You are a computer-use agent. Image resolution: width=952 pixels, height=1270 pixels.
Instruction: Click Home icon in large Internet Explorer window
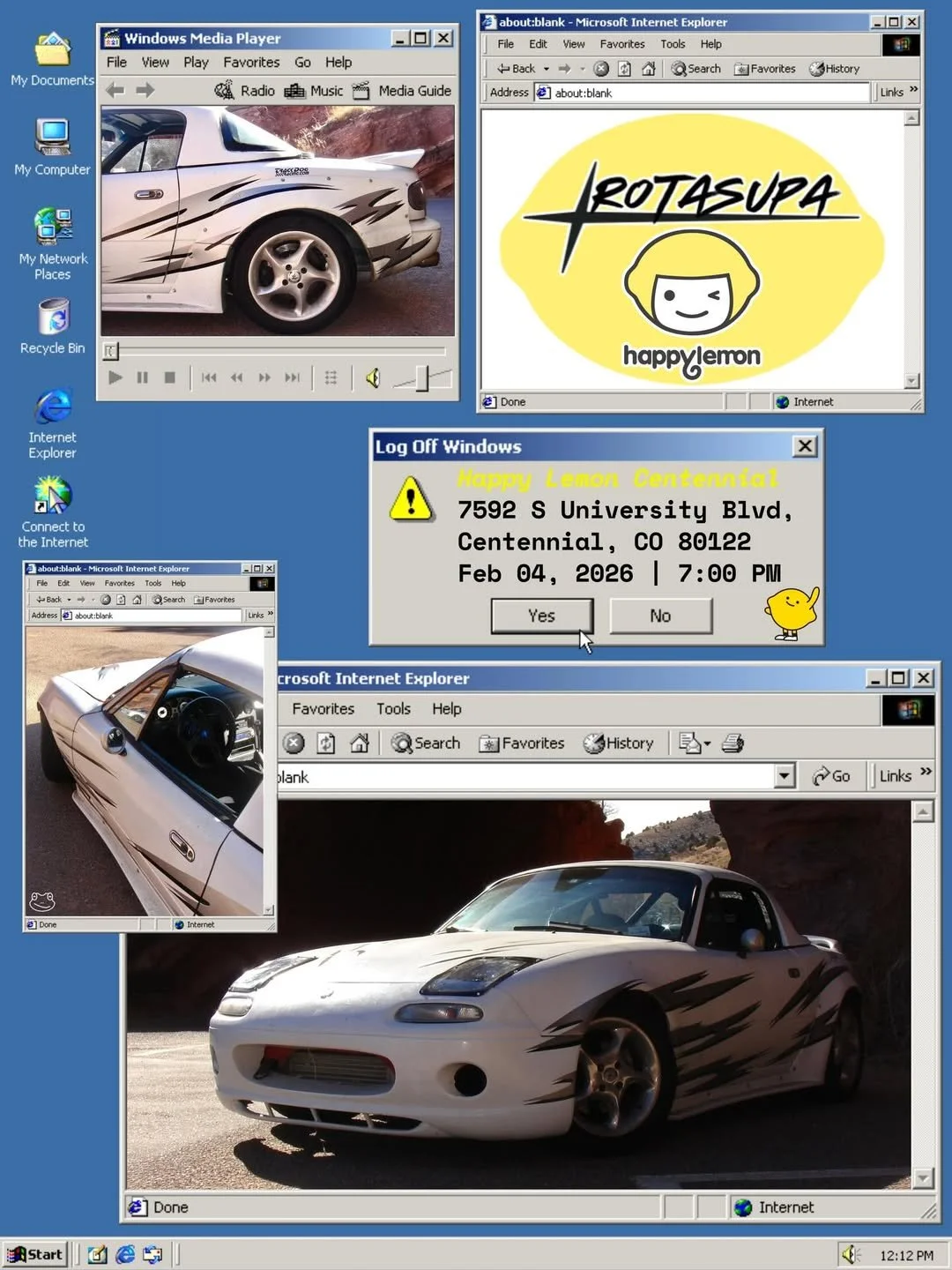pyautogui.click(x=359, y=743)
